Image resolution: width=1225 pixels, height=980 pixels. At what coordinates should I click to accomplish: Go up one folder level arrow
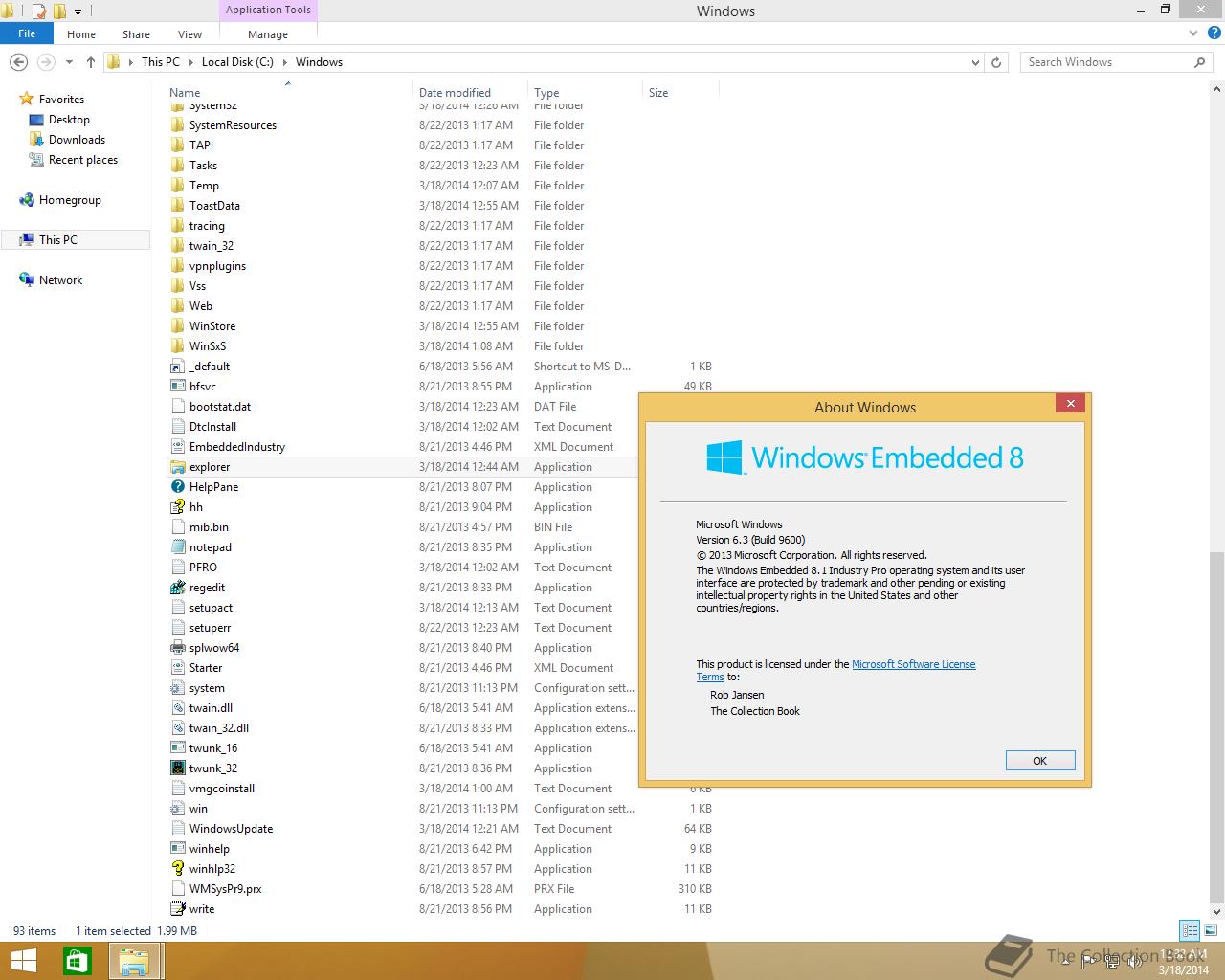coord(91,62)
